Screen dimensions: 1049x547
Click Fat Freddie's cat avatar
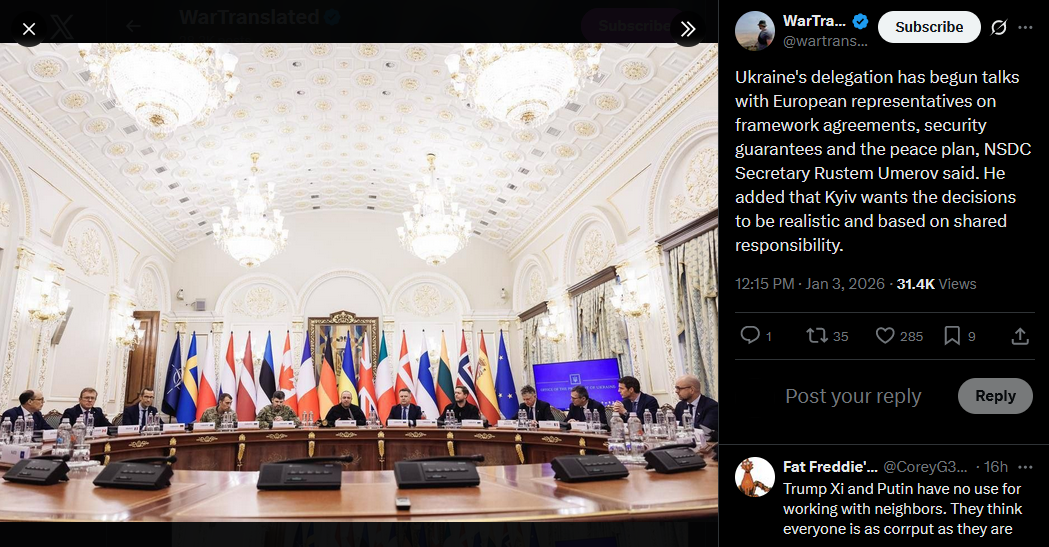tap(755, 477)
